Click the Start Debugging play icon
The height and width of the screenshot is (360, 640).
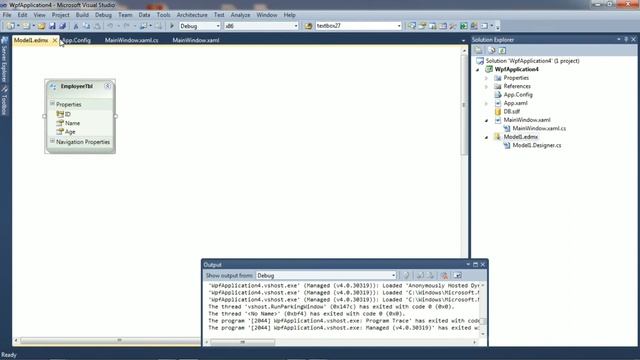[172, 26]
